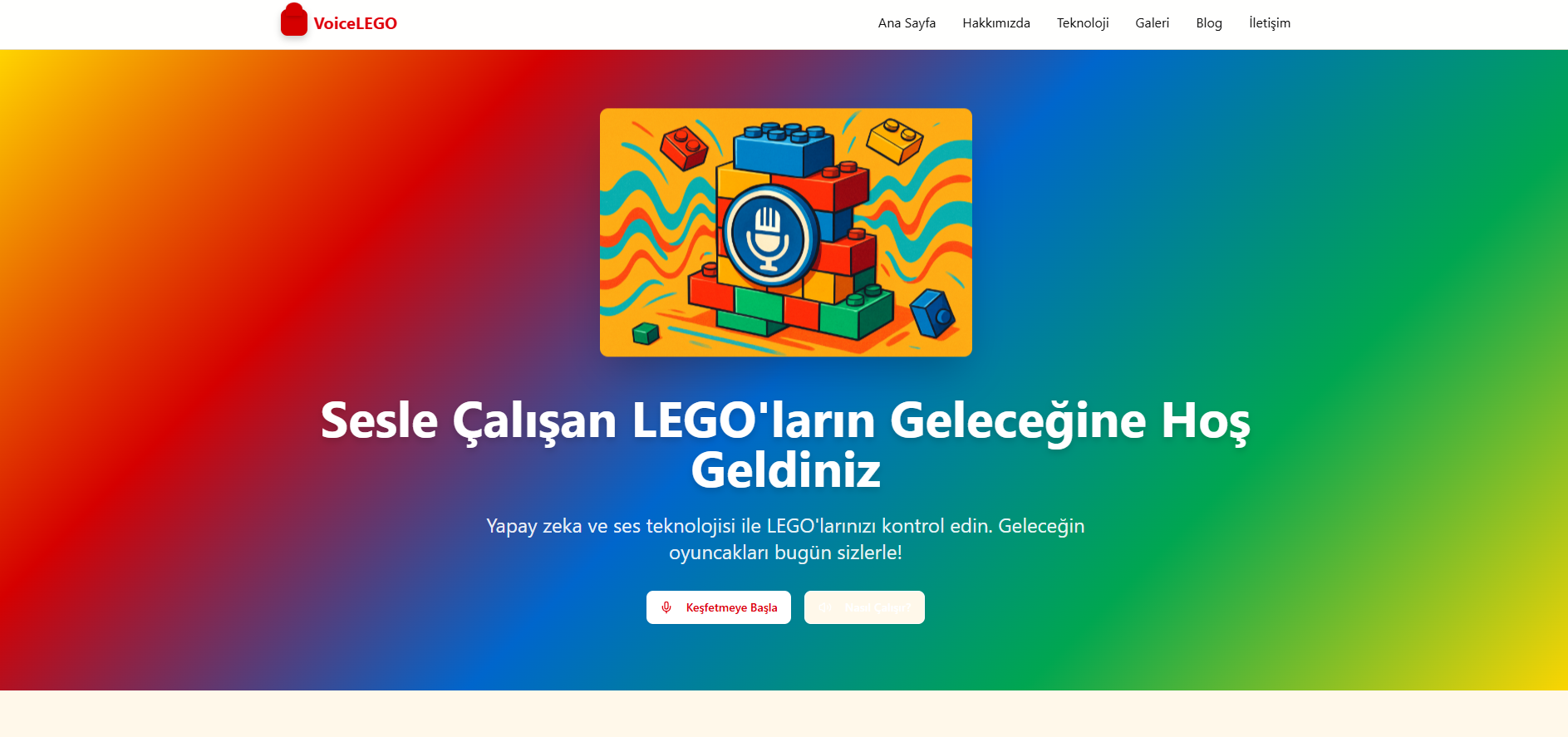Click the blue brick topping the LEGO tower
1568x737 pixels.
click(784, 150)
